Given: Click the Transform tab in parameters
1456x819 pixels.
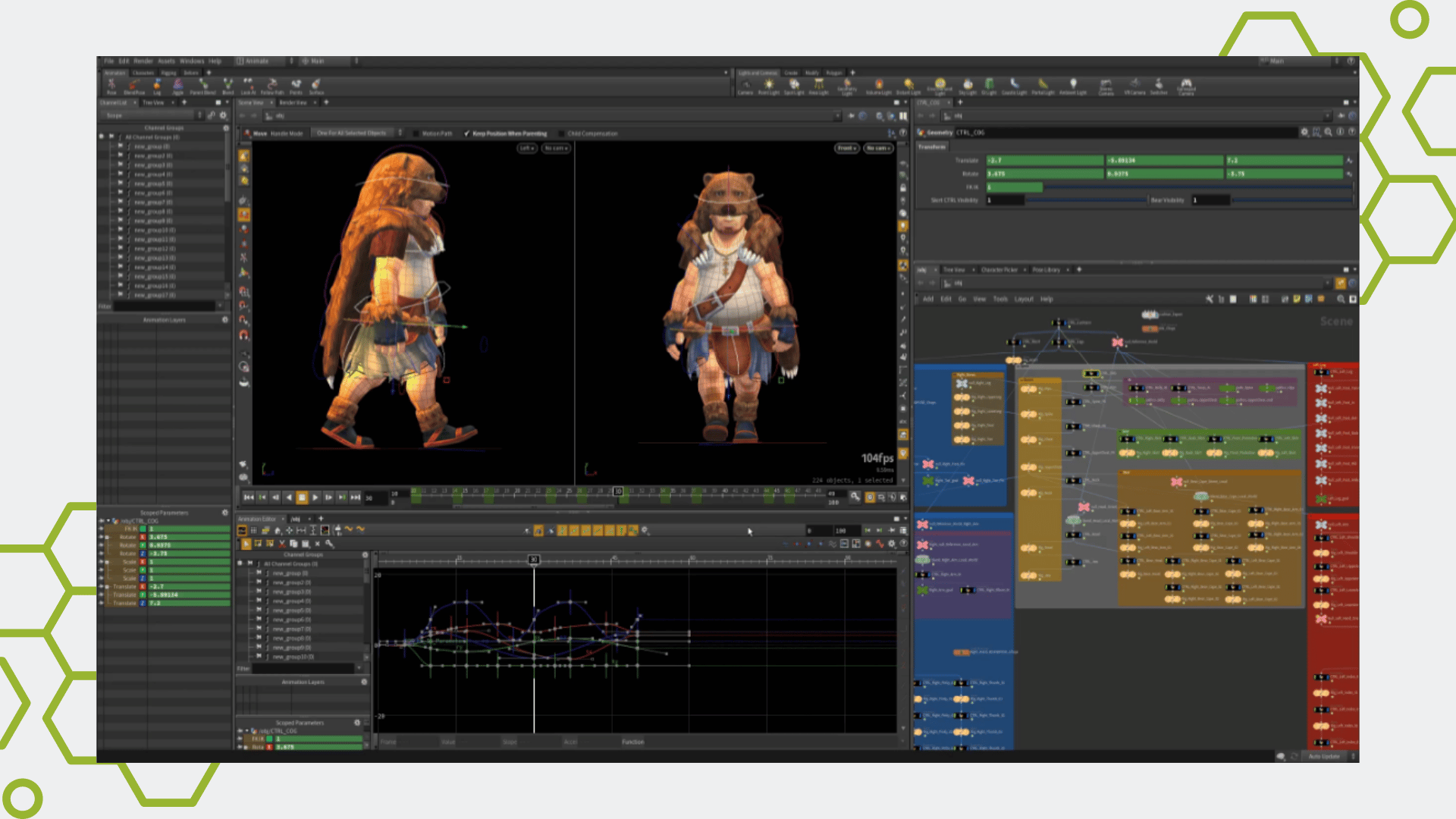Looking at the screenshot, I should pos(932,147).
